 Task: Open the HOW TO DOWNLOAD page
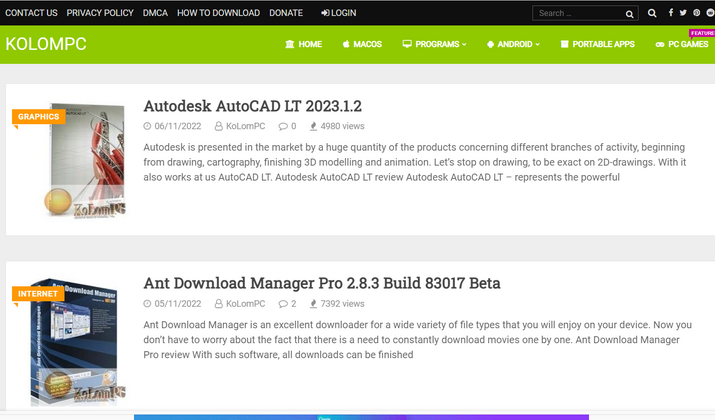pyautogui.click(x=218, y=13)
